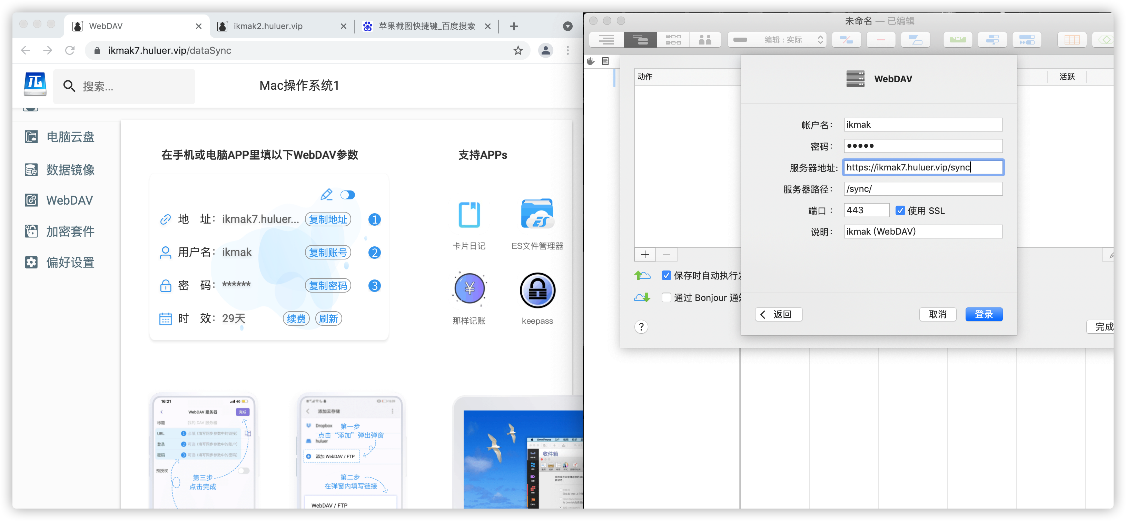Click the 端口 field showing 443
Image resolution: width=1126 pixels, height=521 pixels.
click(866, 210)
